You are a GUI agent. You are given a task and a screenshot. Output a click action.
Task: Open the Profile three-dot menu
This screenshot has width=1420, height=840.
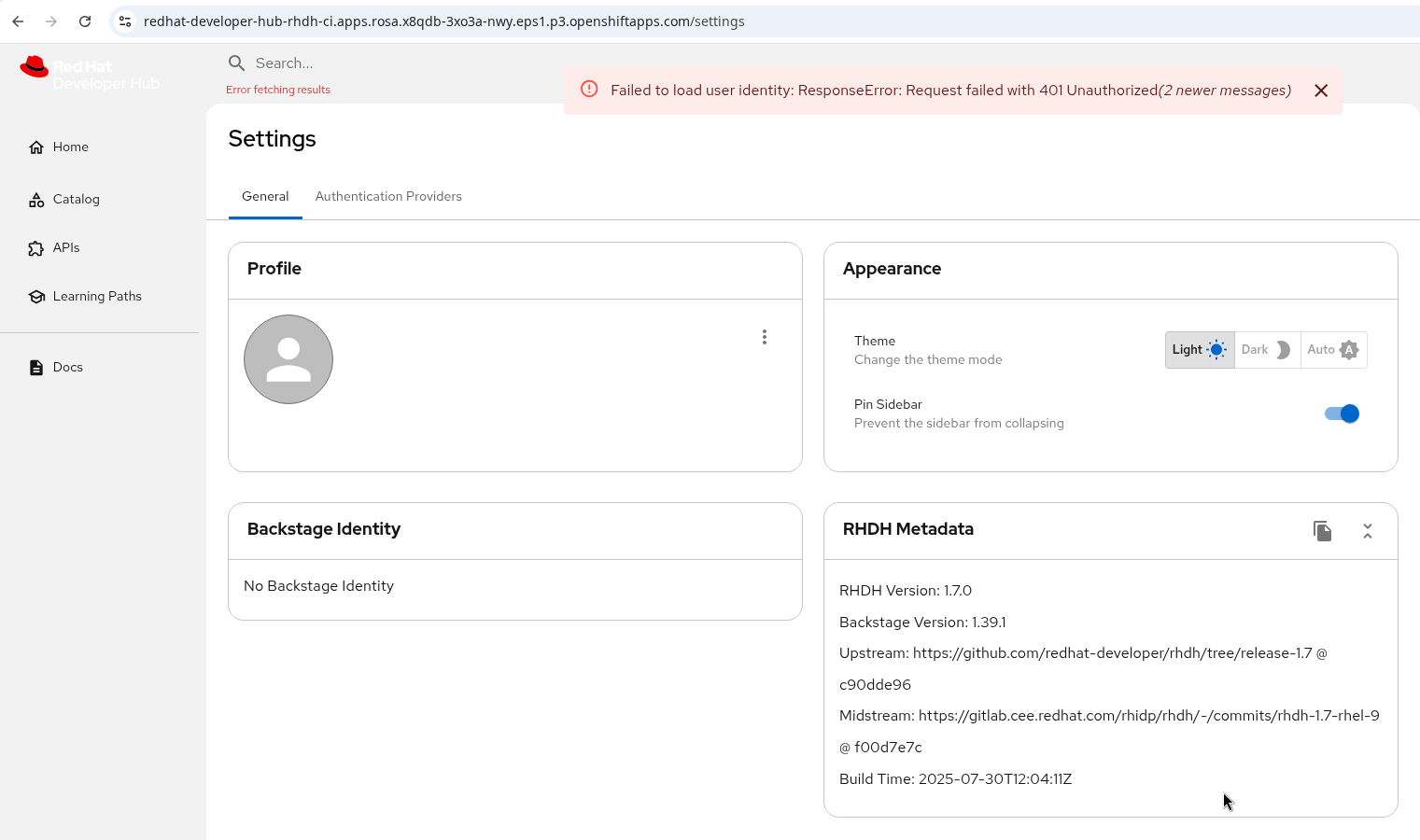point(765,337)
